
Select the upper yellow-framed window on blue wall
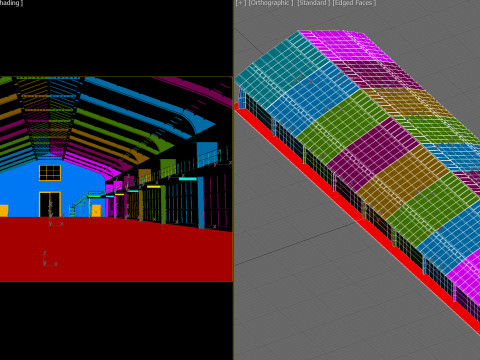coord(50,173)
